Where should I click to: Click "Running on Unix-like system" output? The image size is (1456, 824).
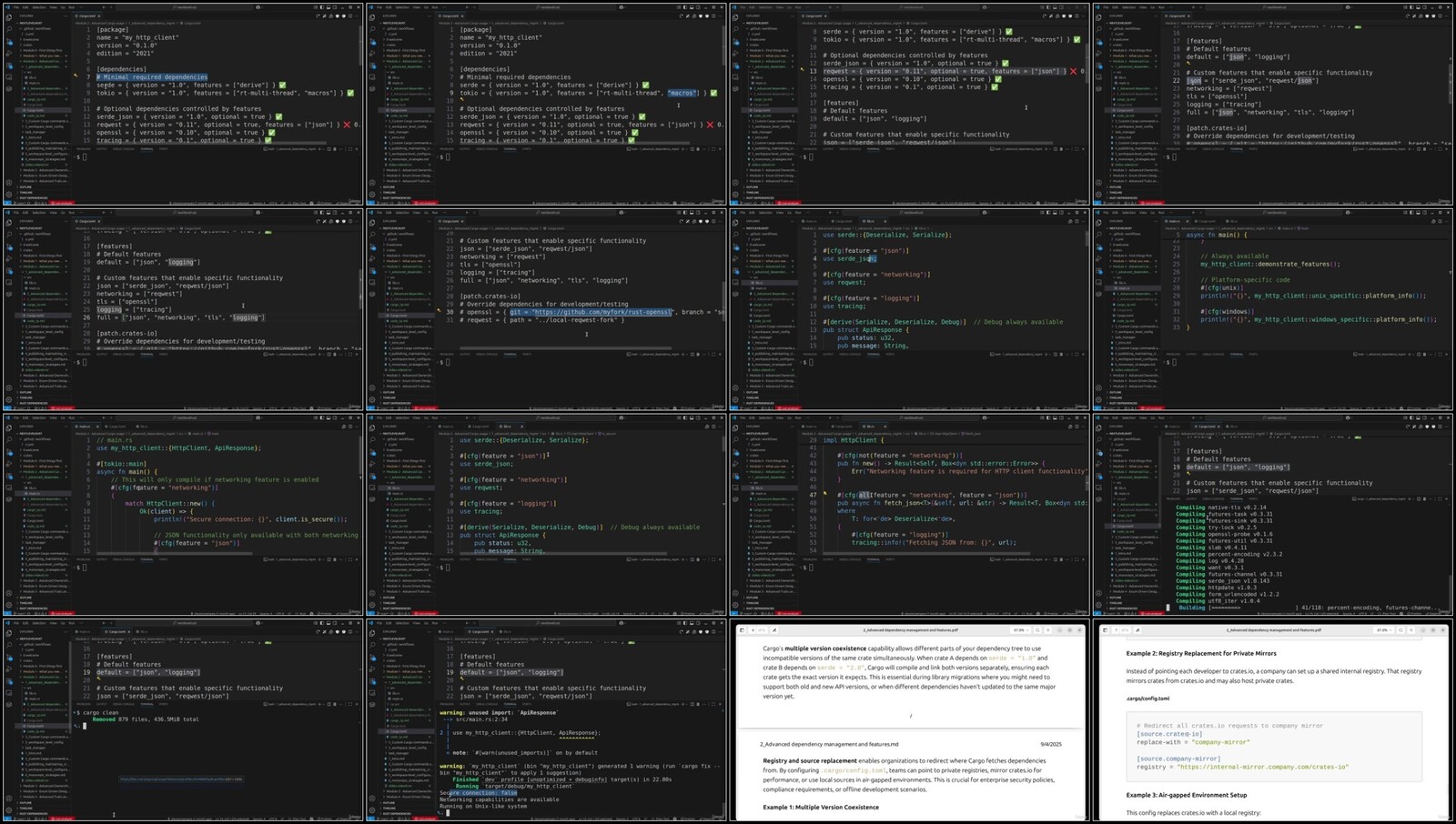pos(483,806)
